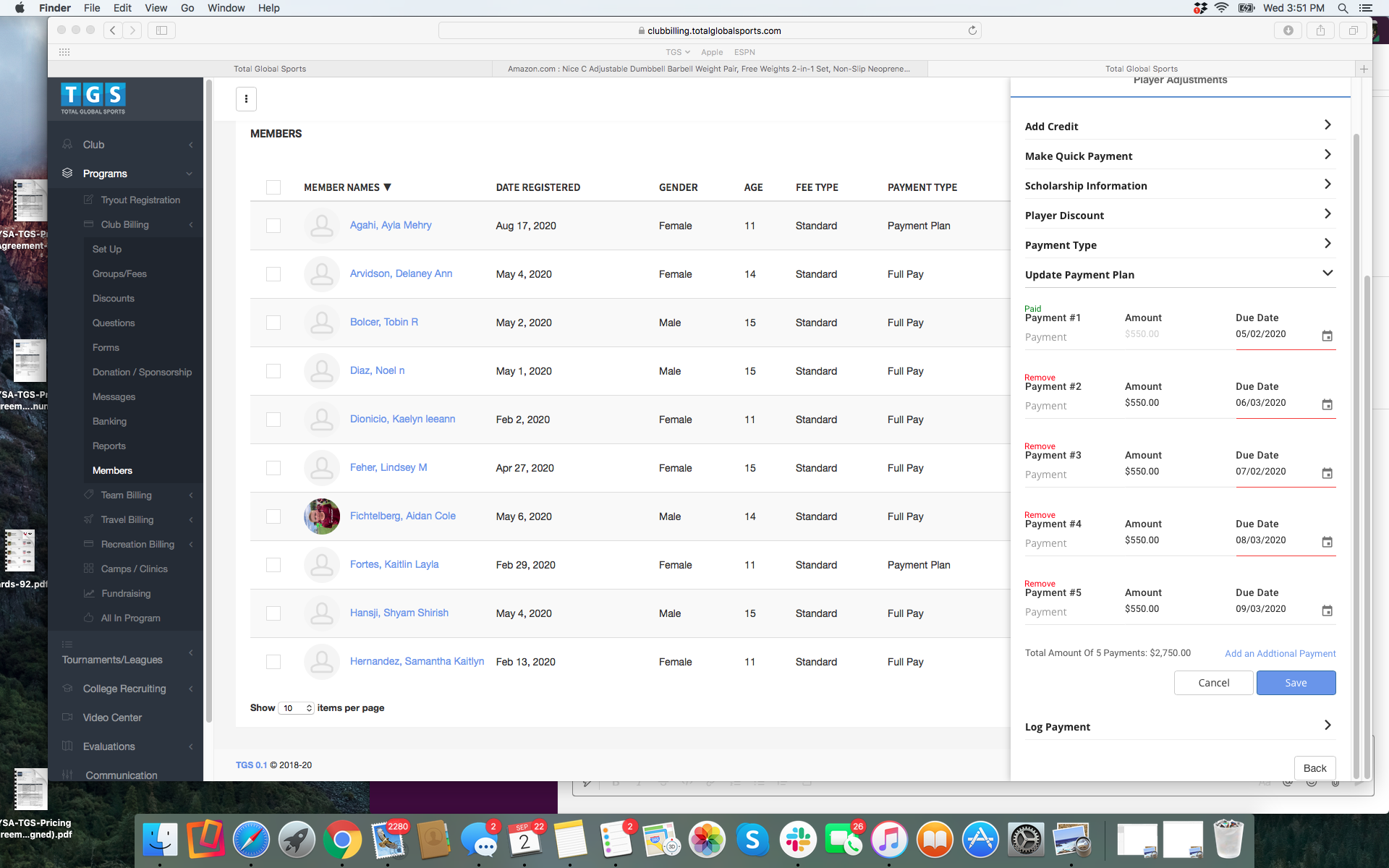Click the Safari share icon
Image resolution: width=1389 pixels, height=868 pixels.
pyautogui.click(x=1320, y=30)
